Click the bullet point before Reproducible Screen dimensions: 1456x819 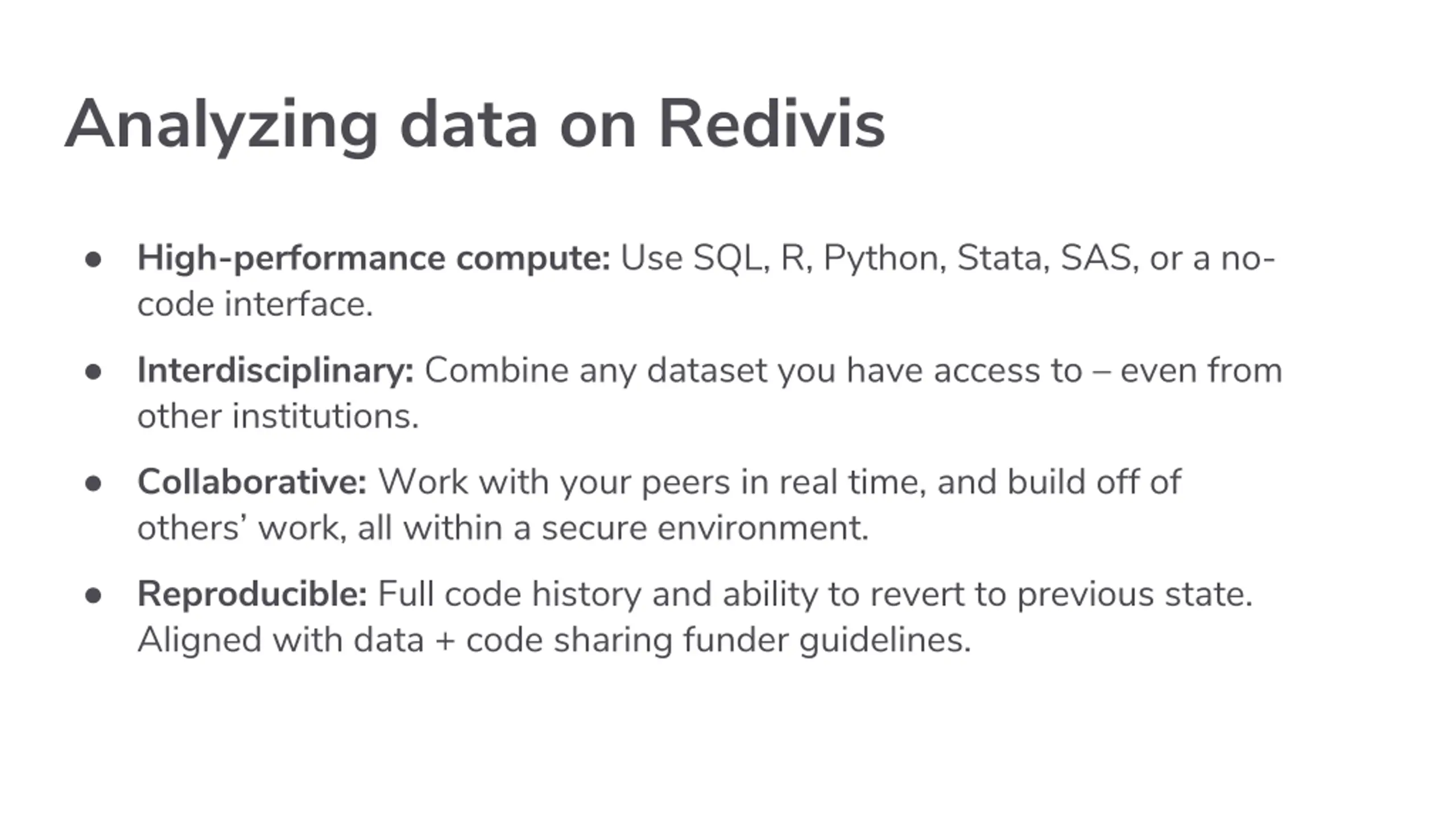(93, 596)
